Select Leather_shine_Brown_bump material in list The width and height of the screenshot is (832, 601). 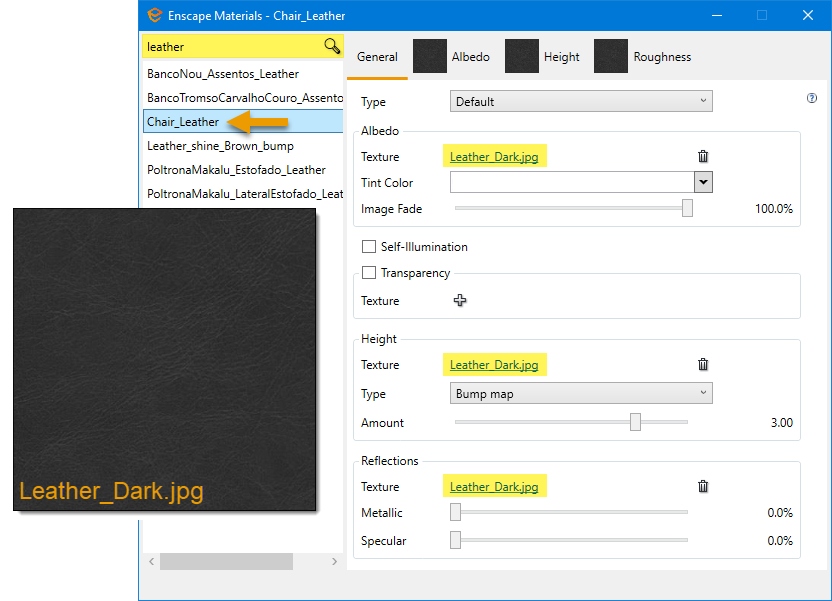pyautogui.click(x=220, y=146)
